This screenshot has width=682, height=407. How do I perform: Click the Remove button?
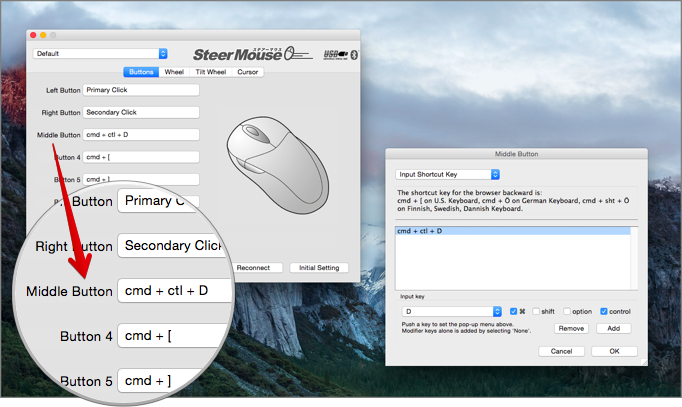coord(571,328)
